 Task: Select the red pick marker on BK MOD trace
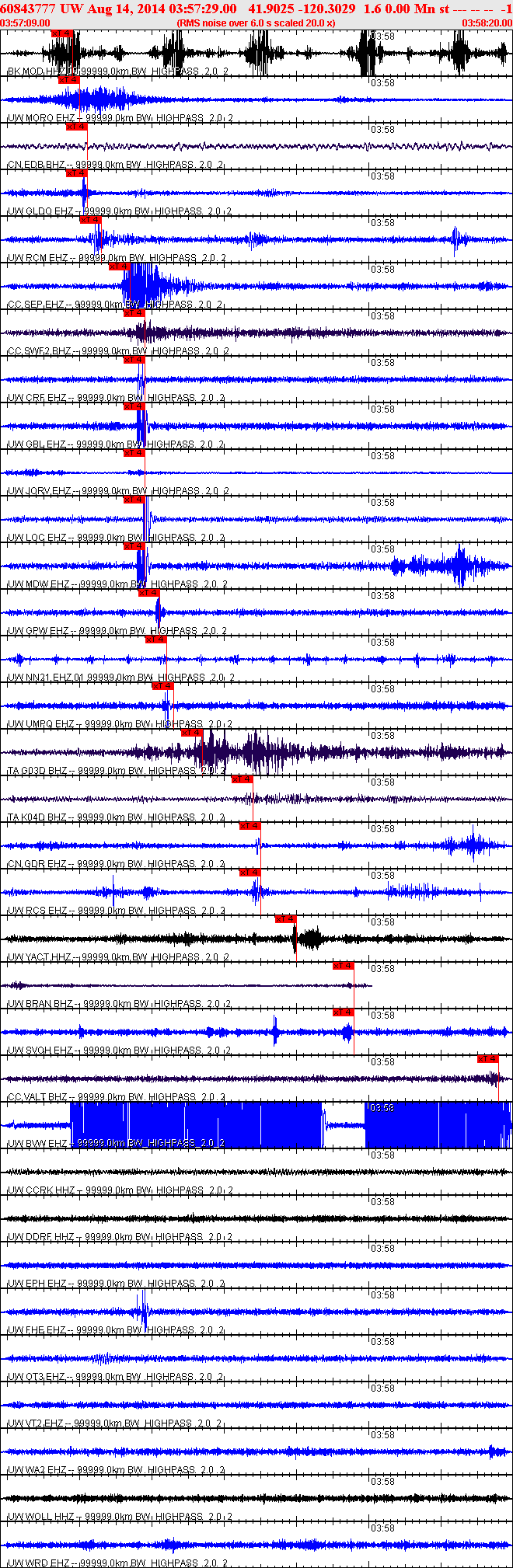tap(61, 33)
